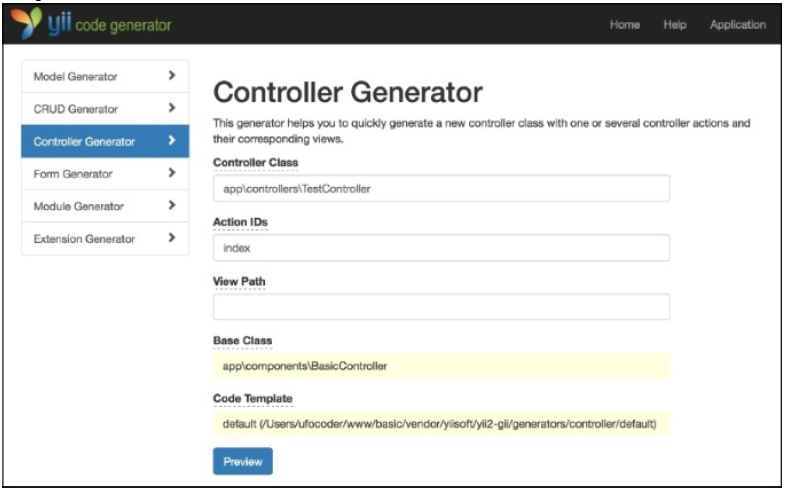Click the Base Class label
785x489 pixels.
click(x=242, y=340)
